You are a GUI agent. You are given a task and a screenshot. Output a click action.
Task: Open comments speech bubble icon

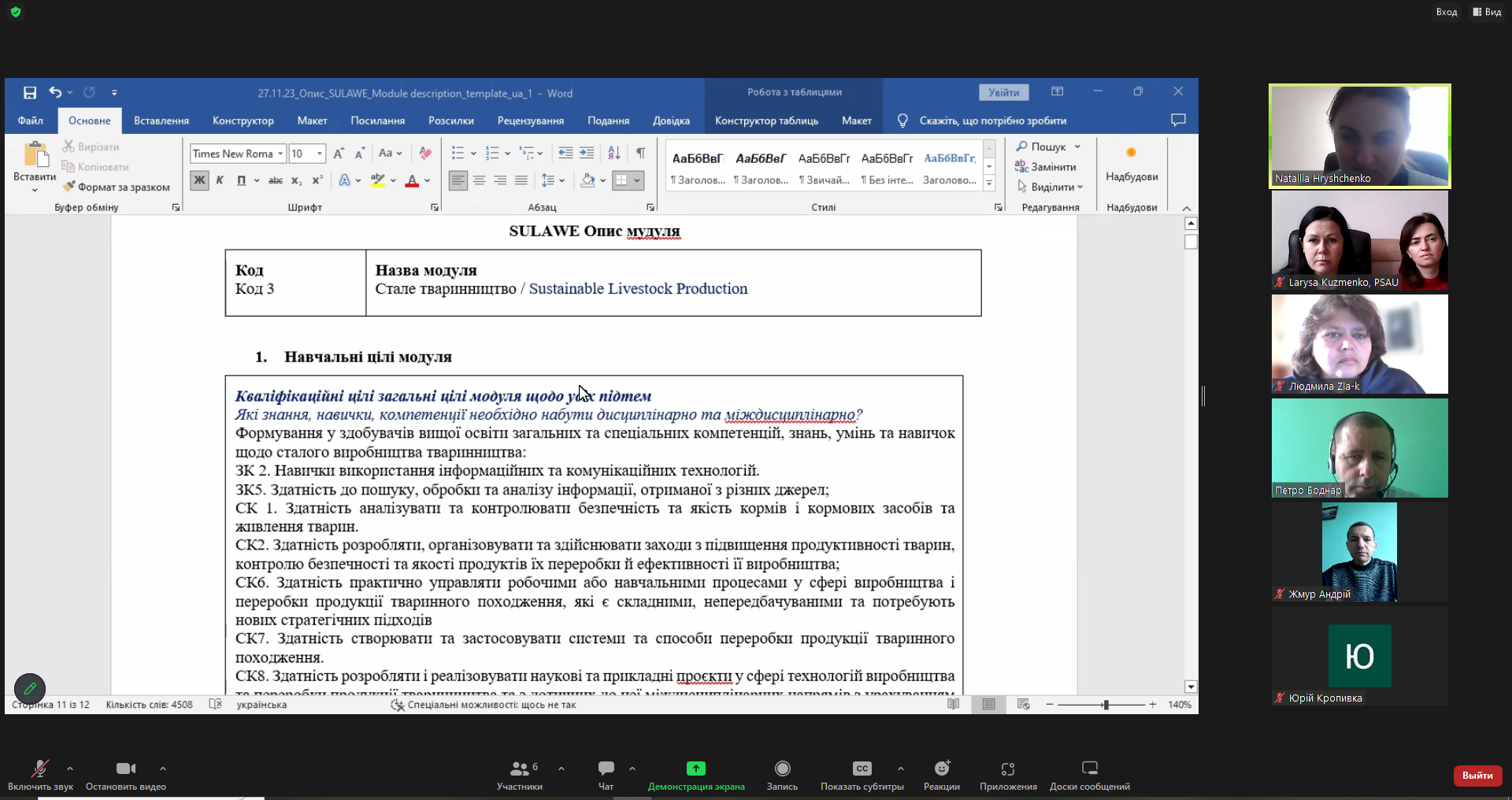(1178, 120)
